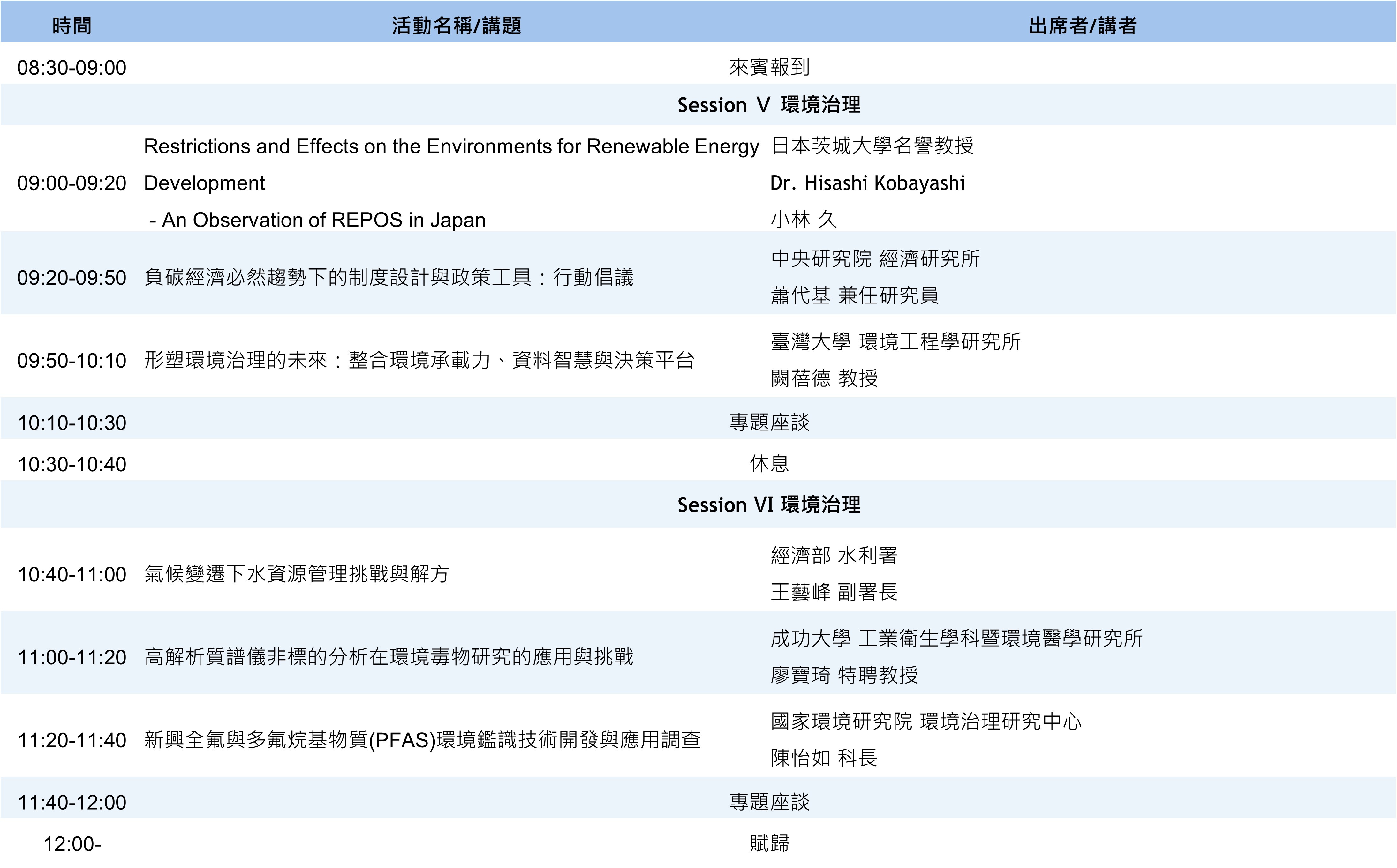Click the 賦歸 closing row text
The height and width of the screenshot is (868, 1397).
pos(769,843)
